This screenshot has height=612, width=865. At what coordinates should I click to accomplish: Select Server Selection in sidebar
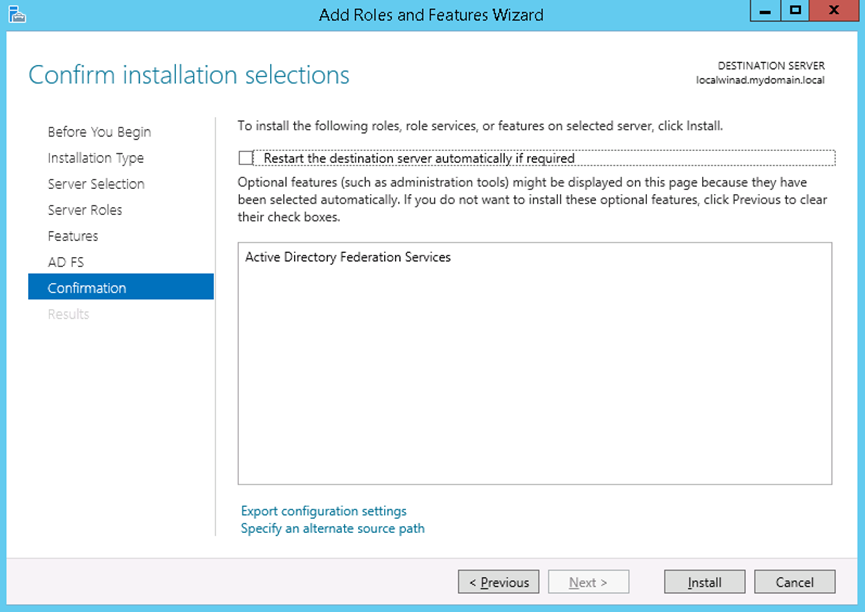[96, 184]
